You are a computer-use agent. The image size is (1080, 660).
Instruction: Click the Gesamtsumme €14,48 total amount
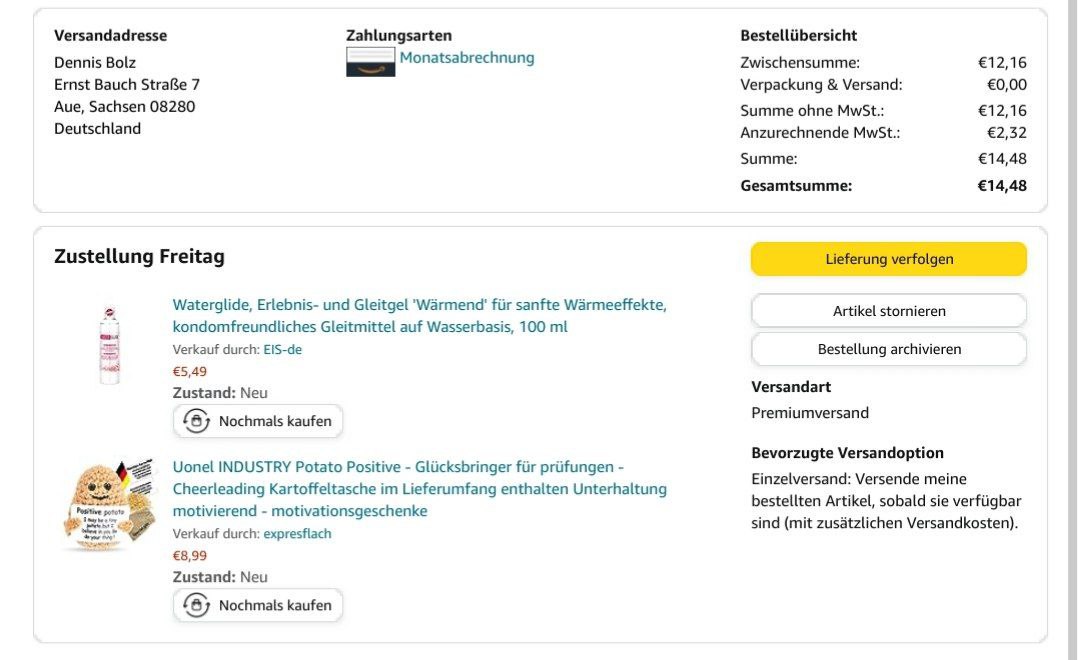click(1002, 185)
